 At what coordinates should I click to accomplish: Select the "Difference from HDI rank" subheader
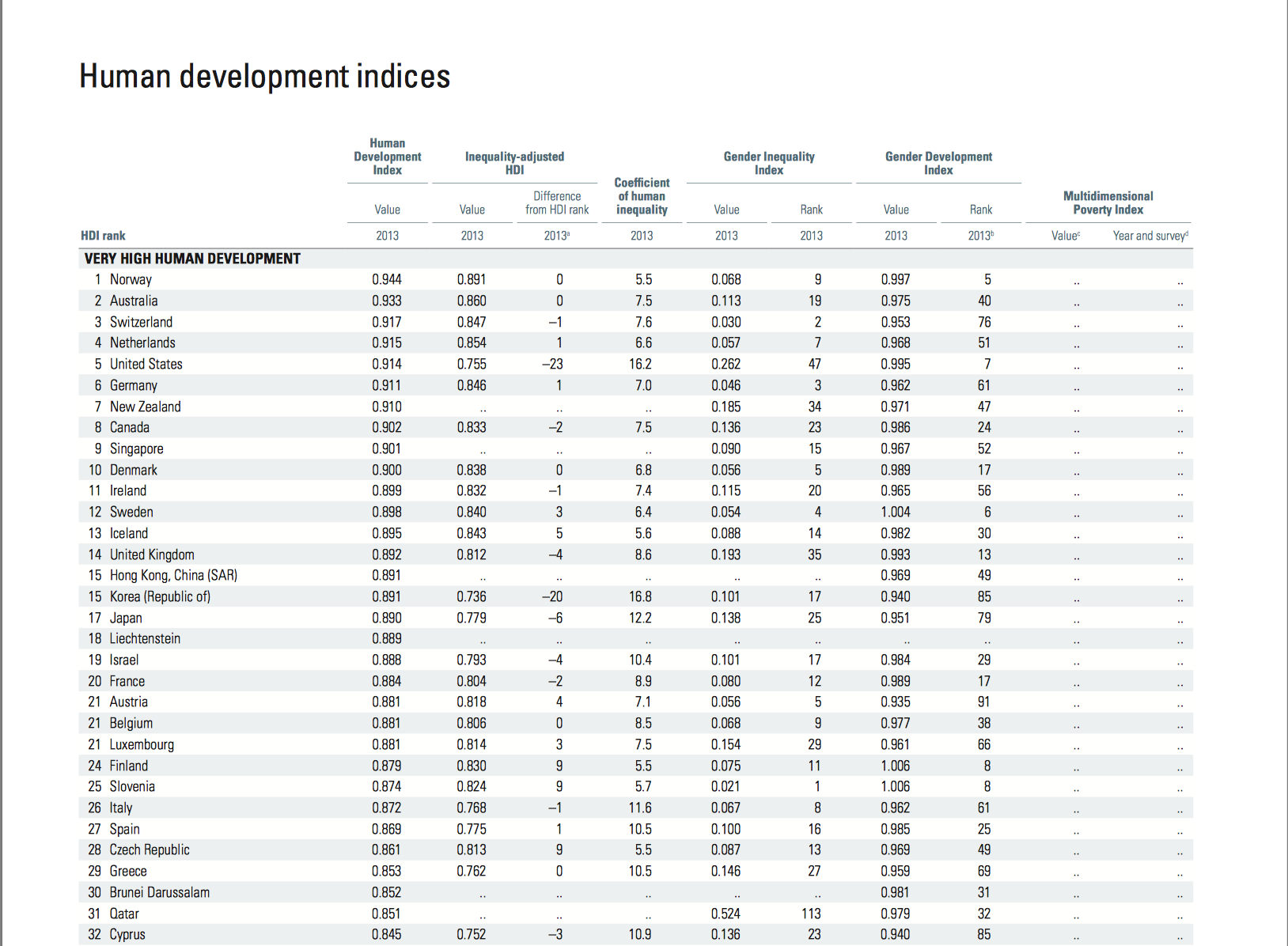click(x=557, y=202)
